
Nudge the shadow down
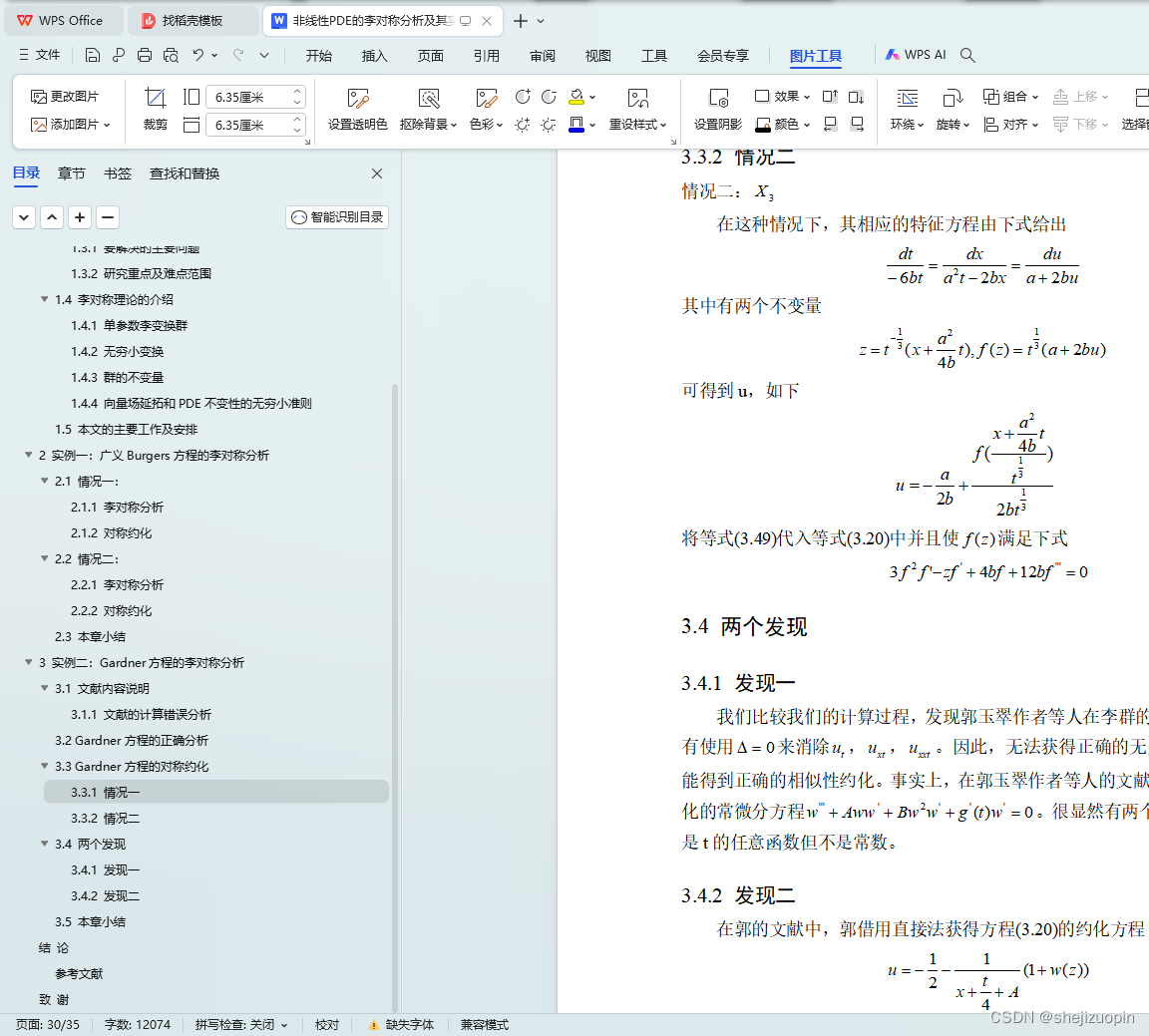click(856, 97)
